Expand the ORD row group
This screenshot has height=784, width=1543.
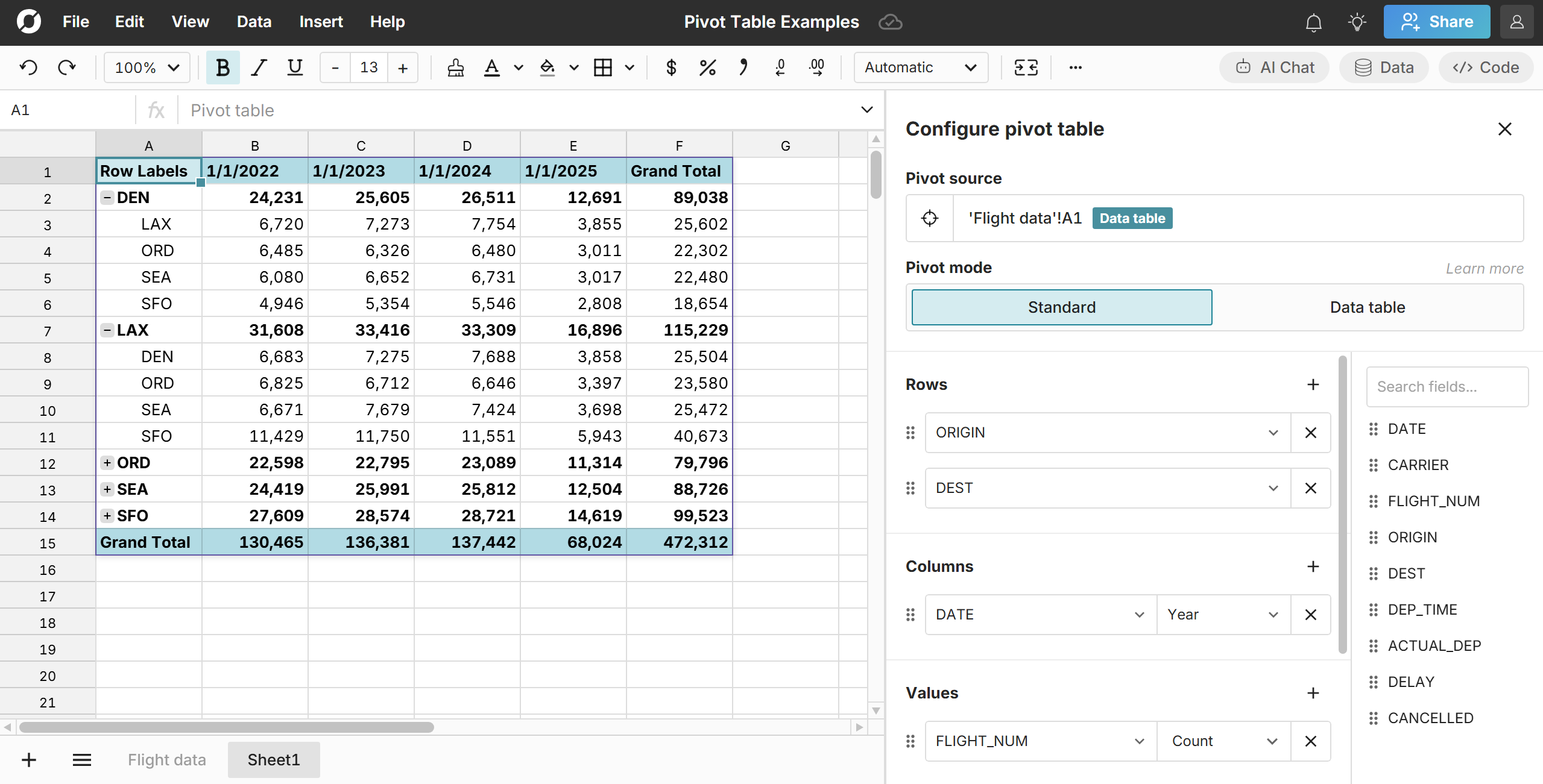coord(107,462)
